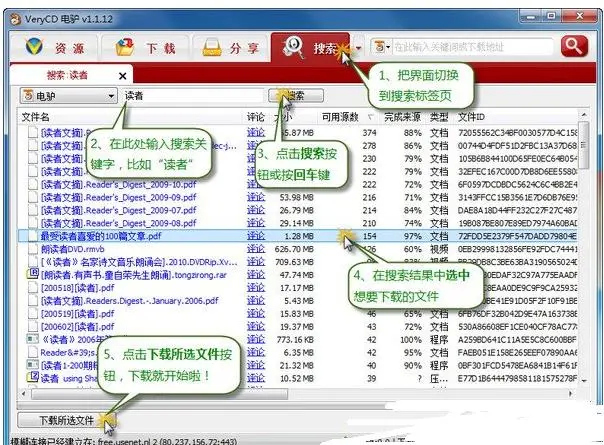Viewport: 604px width, 445px height.
Task: Open the 电驴 search source dropdown
Action: 69,96
